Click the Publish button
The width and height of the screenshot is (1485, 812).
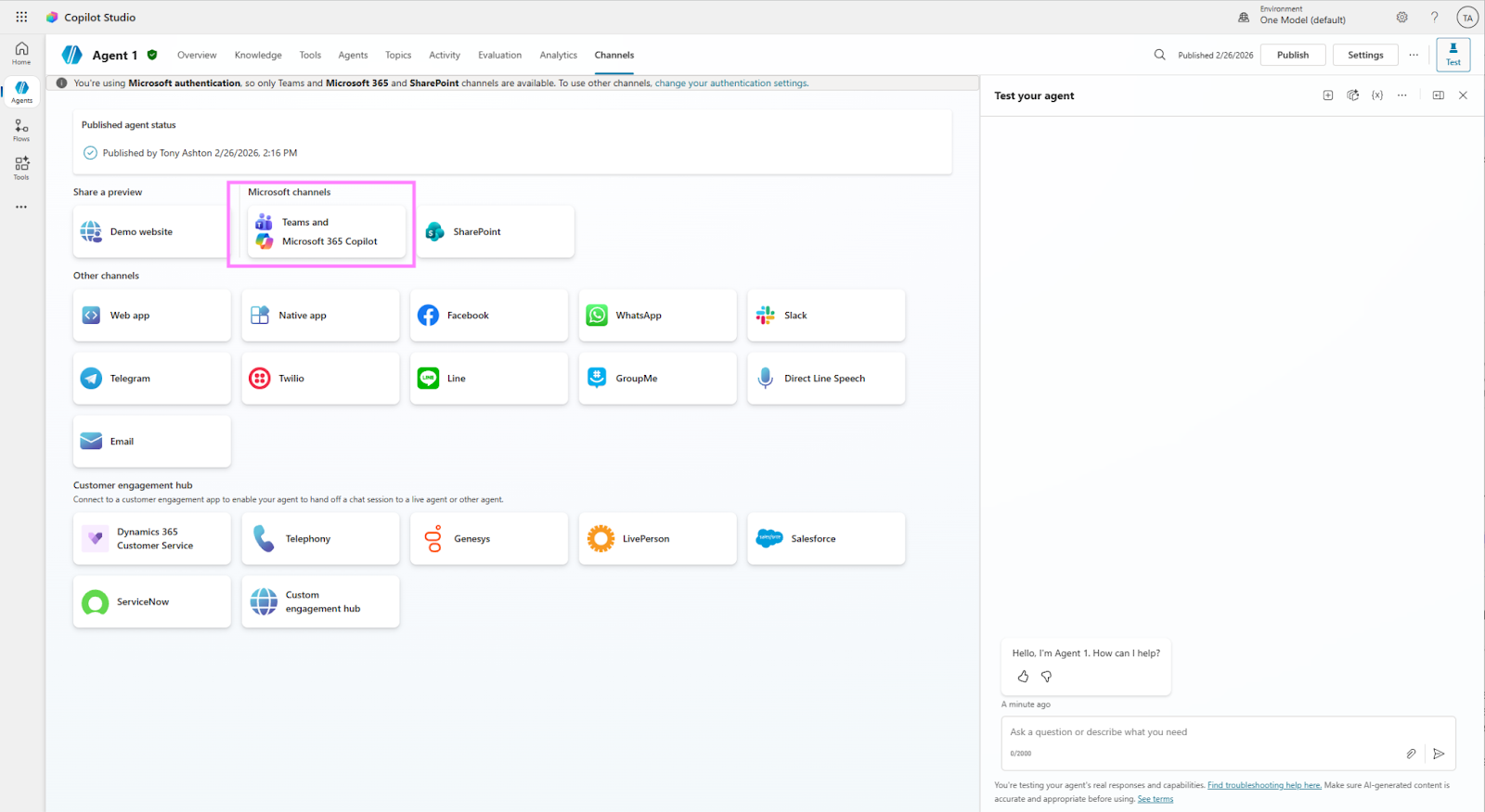coord(1292,55)
